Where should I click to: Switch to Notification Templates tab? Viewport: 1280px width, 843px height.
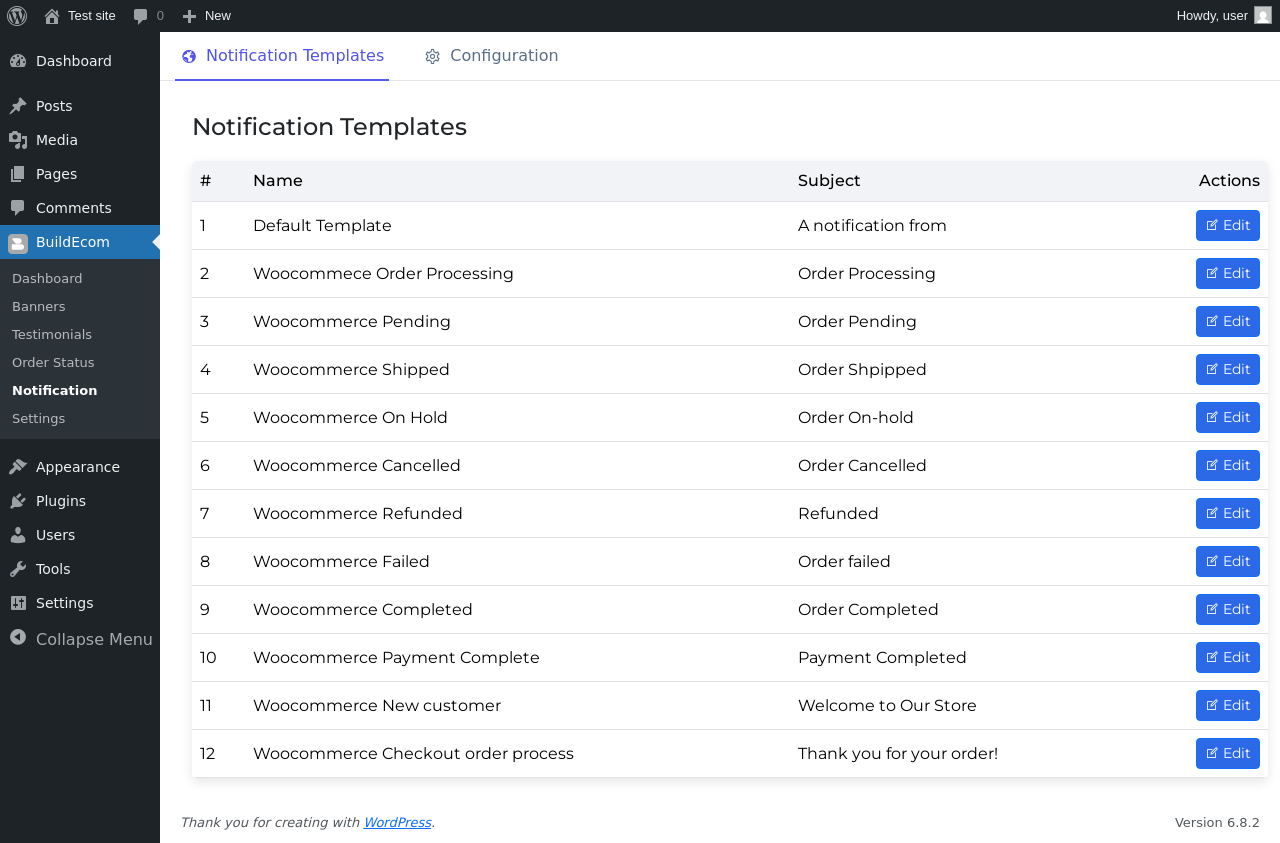coord(282,56)
